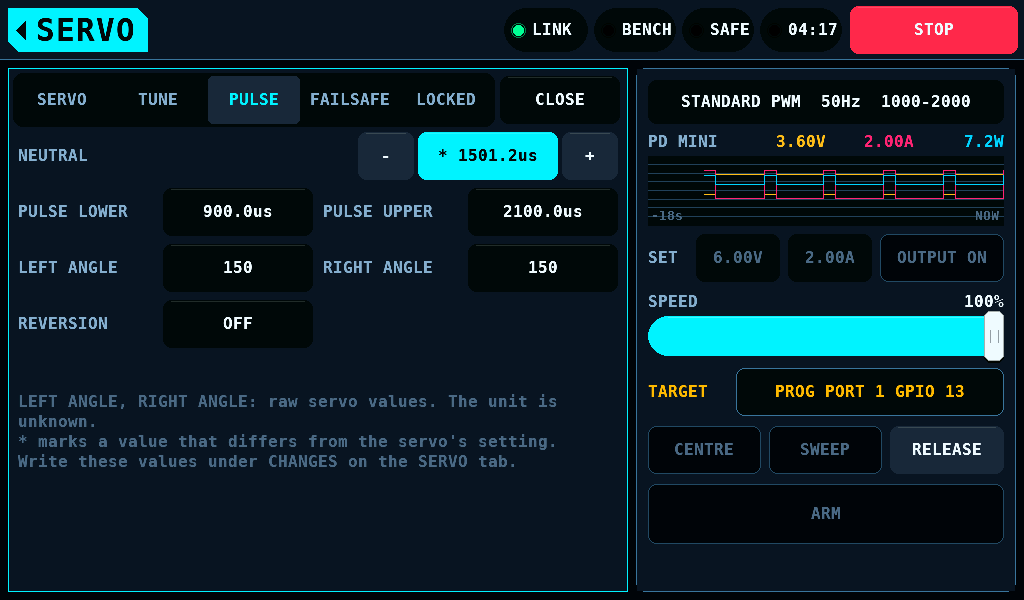The image size is (1024, 600).
Task: Increase neutral with the plus button
Action: pos(590,156)
